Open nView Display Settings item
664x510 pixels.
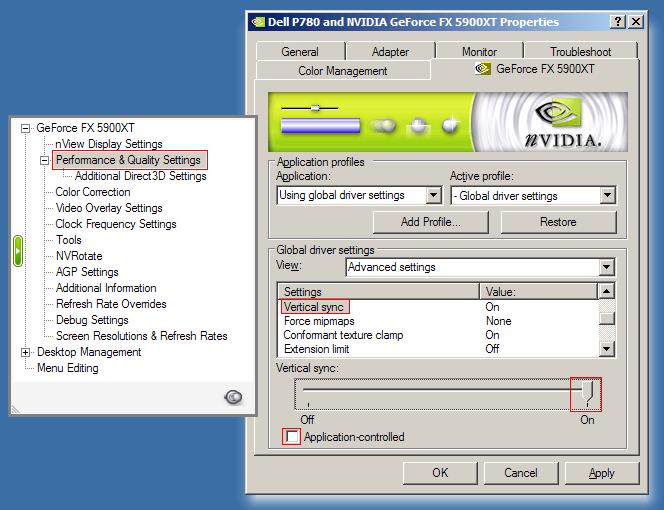click(109, 144)
